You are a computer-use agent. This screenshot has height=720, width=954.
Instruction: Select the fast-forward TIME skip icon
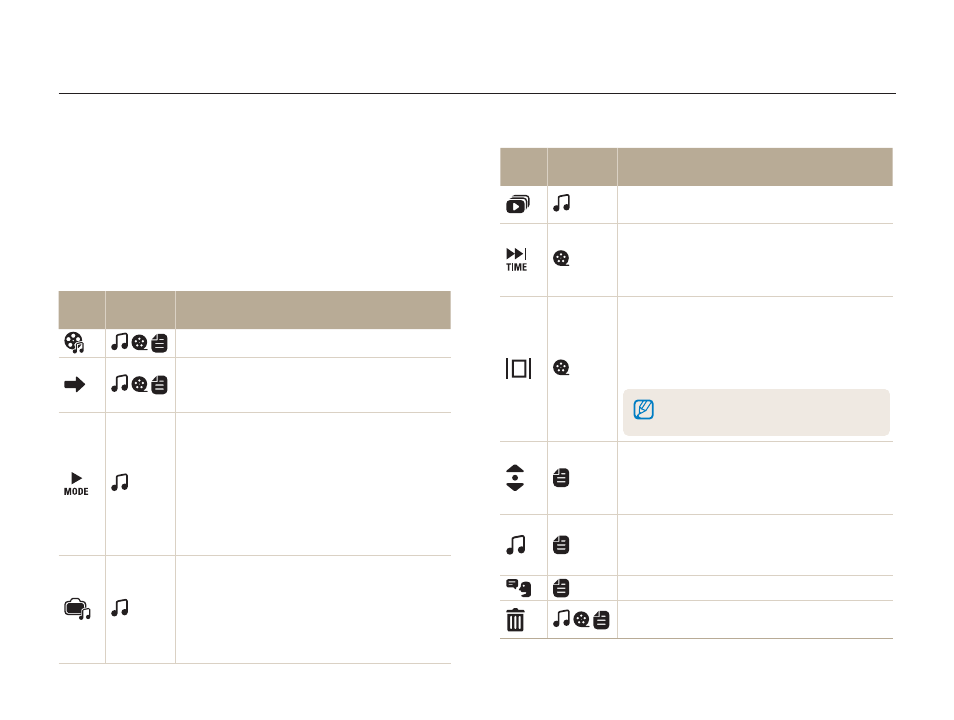click(517, 259)
